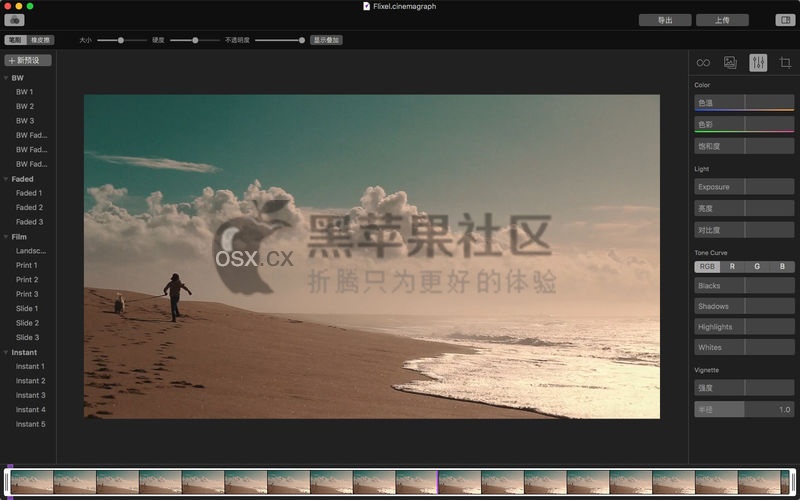
Task: Click the 色温 temperature slider
Action: pos(744,103)
